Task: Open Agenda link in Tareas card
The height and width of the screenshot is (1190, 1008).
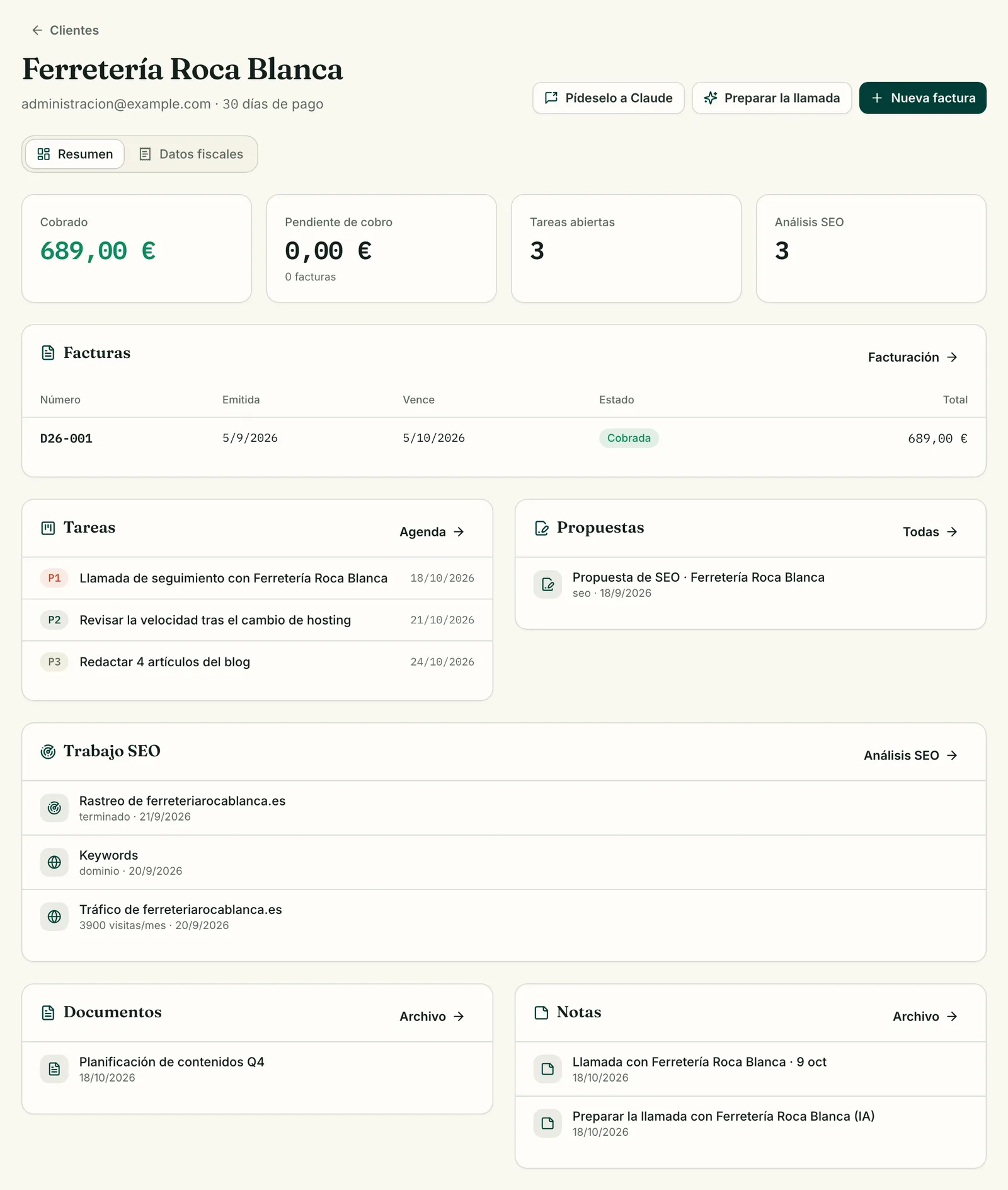Action: pyautogui.click(x=432, y=532)
